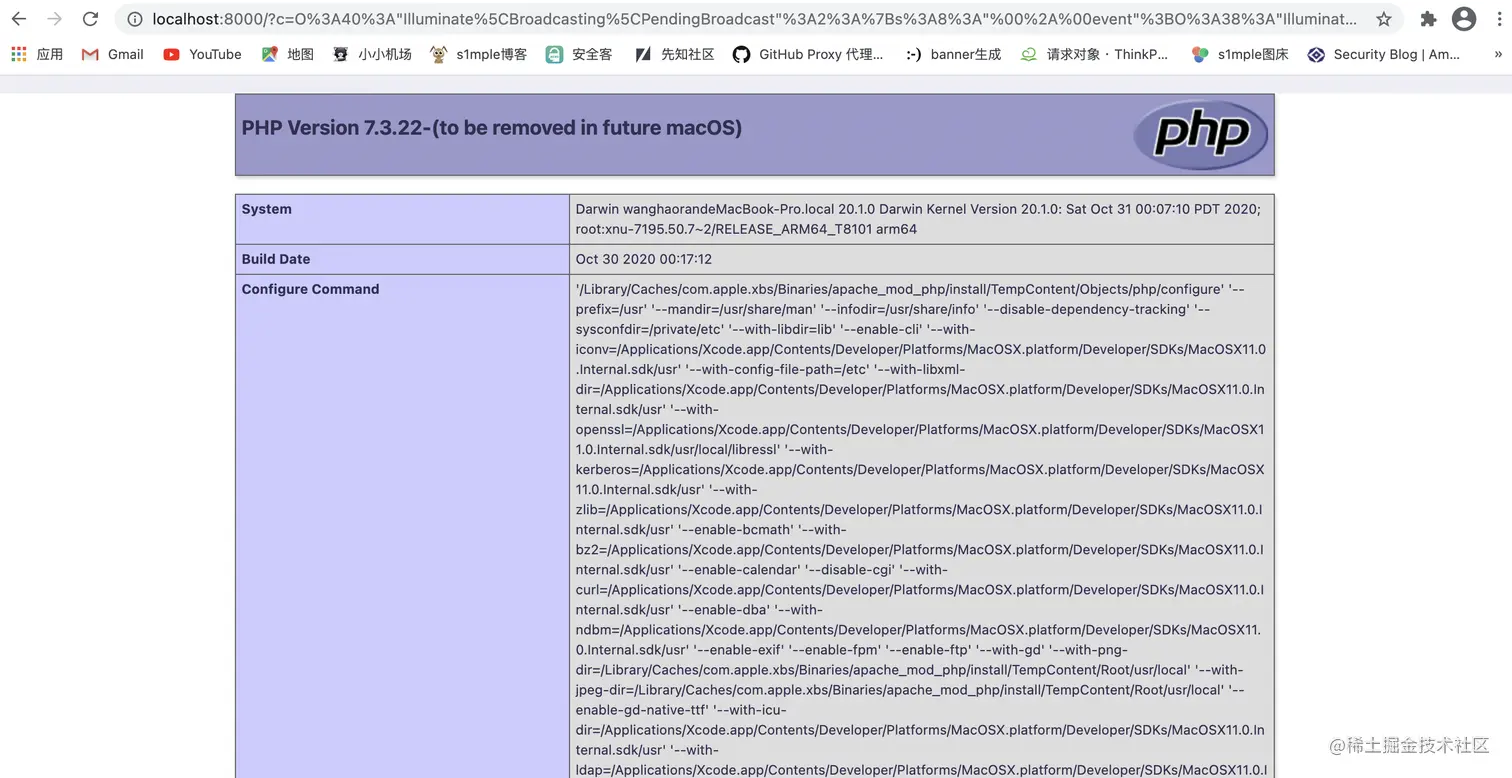The width and height of the screenshot is (1512, 778).
Task: Open the 安全客 bookmark
Action: [x=579, y=54]
